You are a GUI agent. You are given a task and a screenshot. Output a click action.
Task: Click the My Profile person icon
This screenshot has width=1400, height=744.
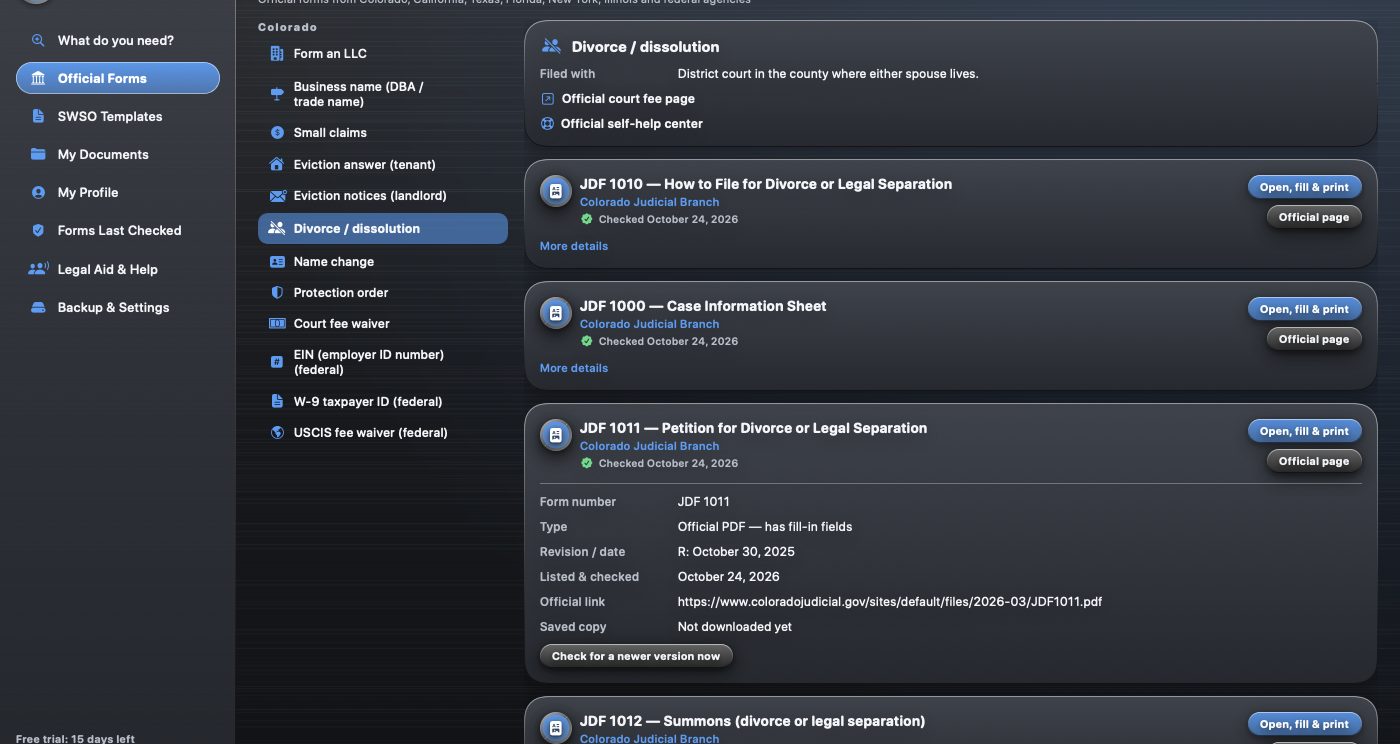pos(38,193)
